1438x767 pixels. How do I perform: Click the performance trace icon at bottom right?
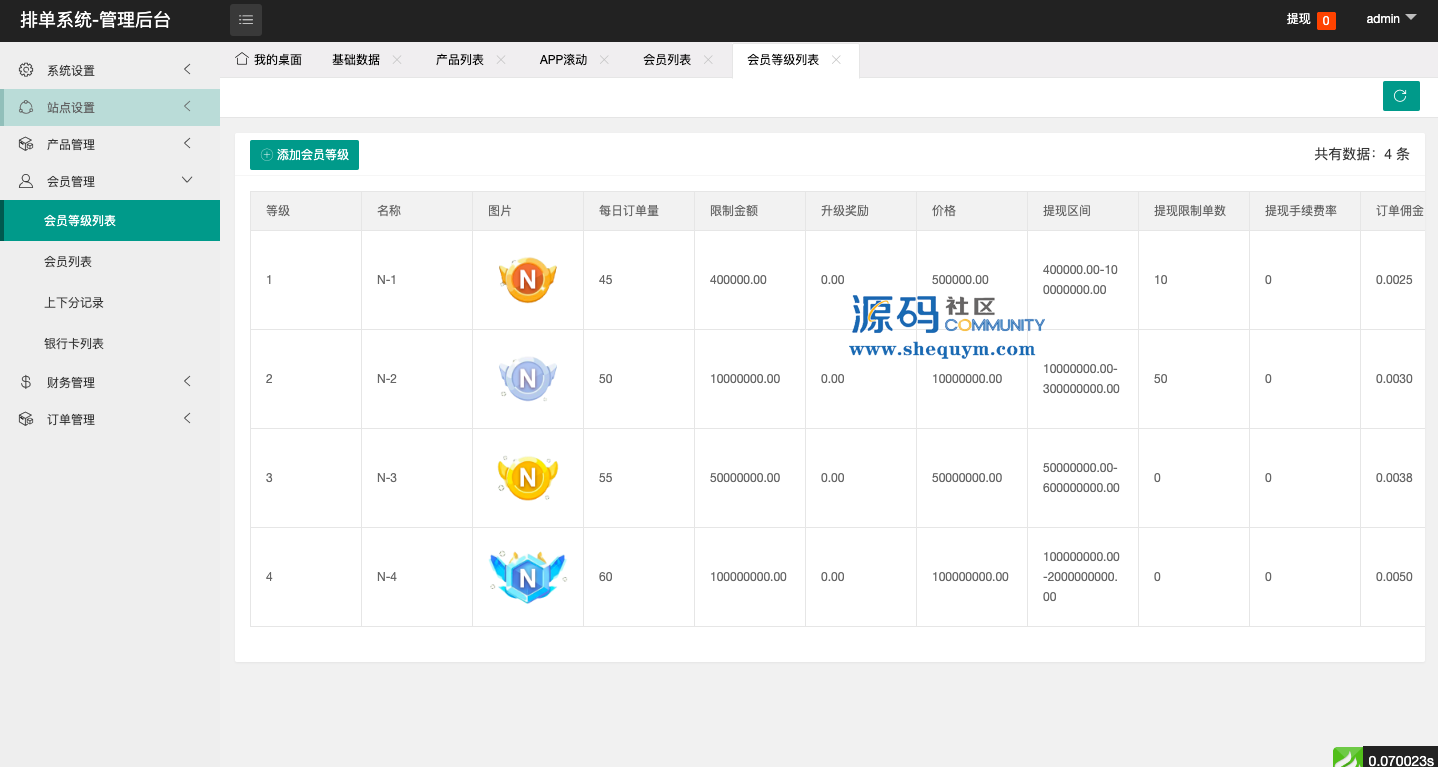(x=1347, y=758)
